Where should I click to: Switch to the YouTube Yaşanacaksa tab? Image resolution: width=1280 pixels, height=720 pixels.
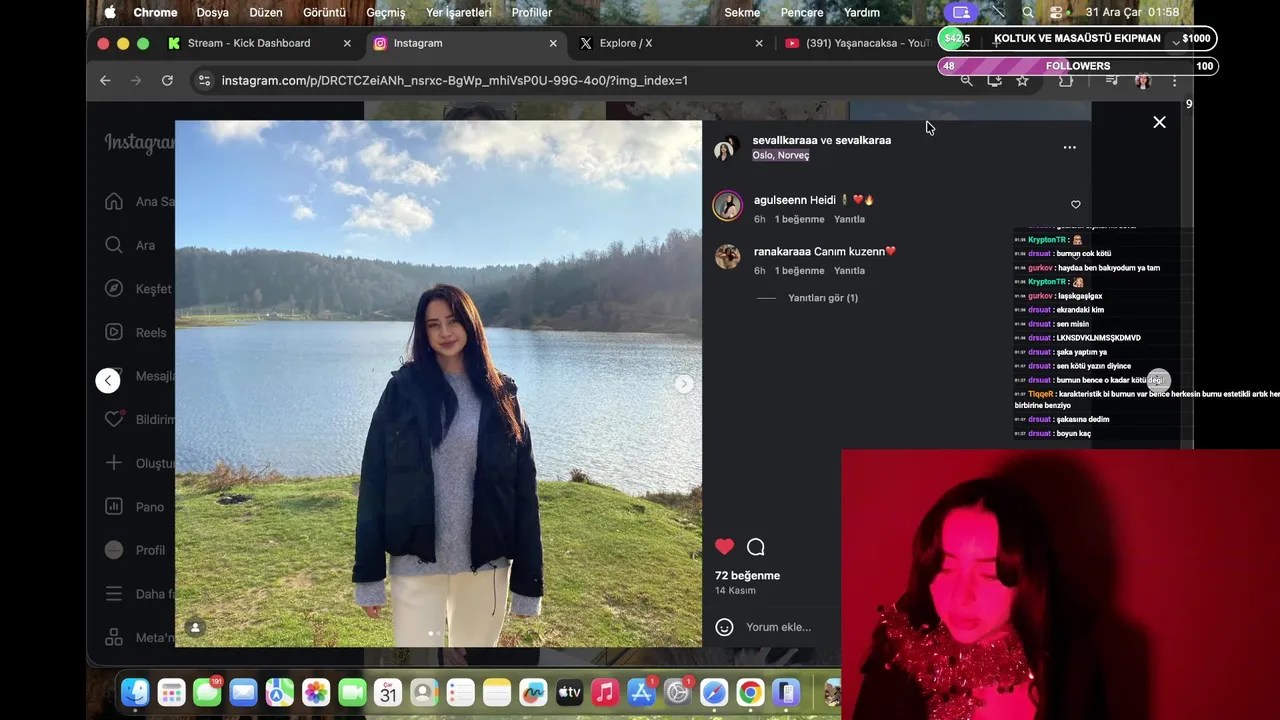(858, 43)
